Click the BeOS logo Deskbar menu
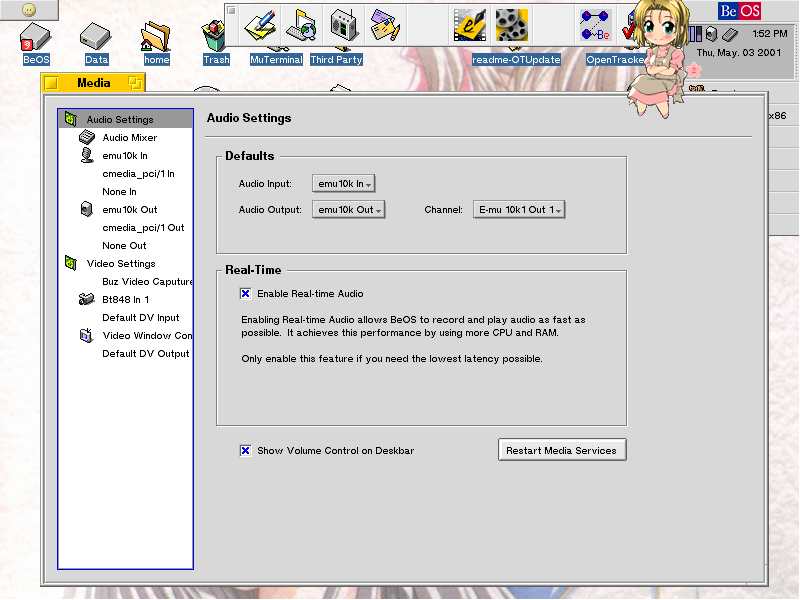The width and height of the screenshot is (800, 600). pos(739,11)
